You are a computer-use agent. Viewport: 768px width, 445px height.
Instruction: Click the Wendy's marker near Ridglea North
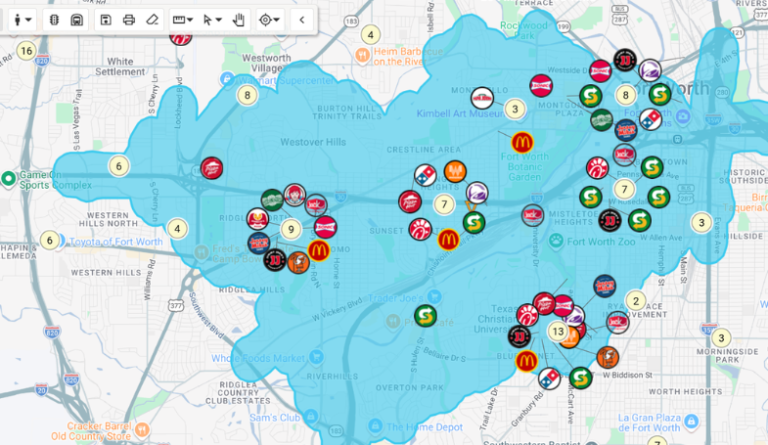tap(295, 195)
